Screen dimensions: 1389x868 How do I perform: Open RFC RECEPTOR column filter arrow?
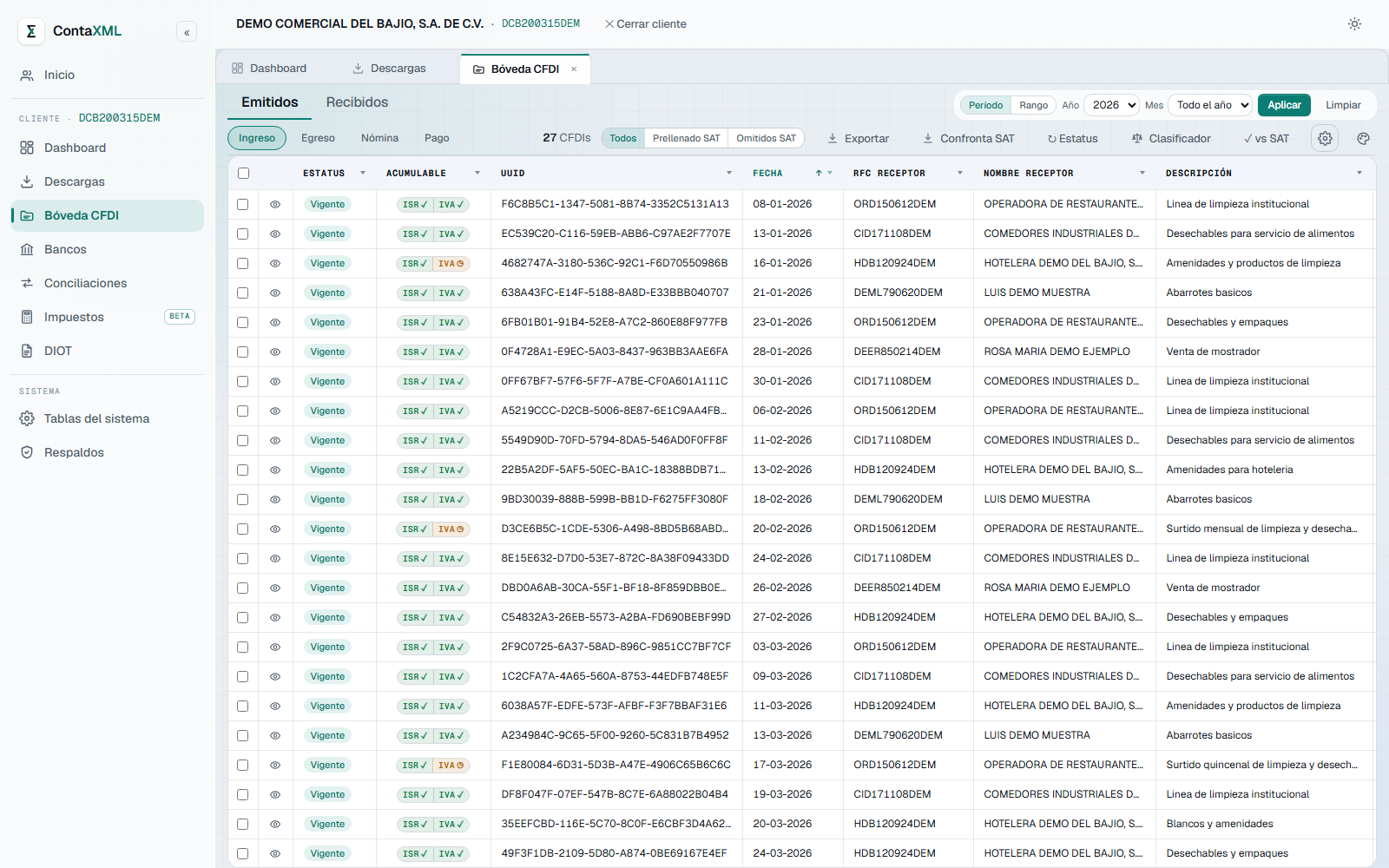point(960,174)
